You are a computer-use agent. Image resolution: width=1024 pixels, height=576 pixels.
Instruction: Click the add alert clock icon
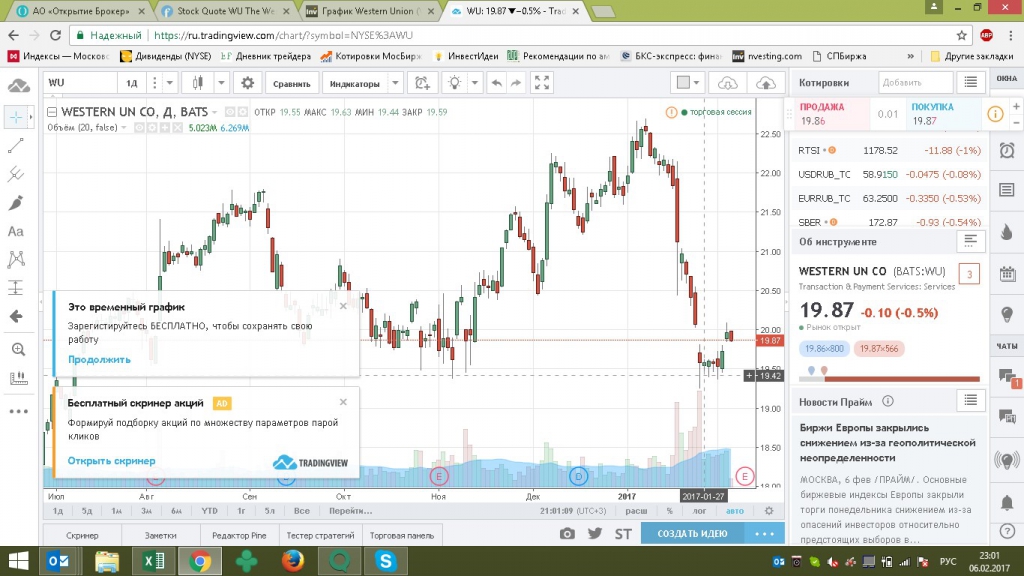coord(423,83)
